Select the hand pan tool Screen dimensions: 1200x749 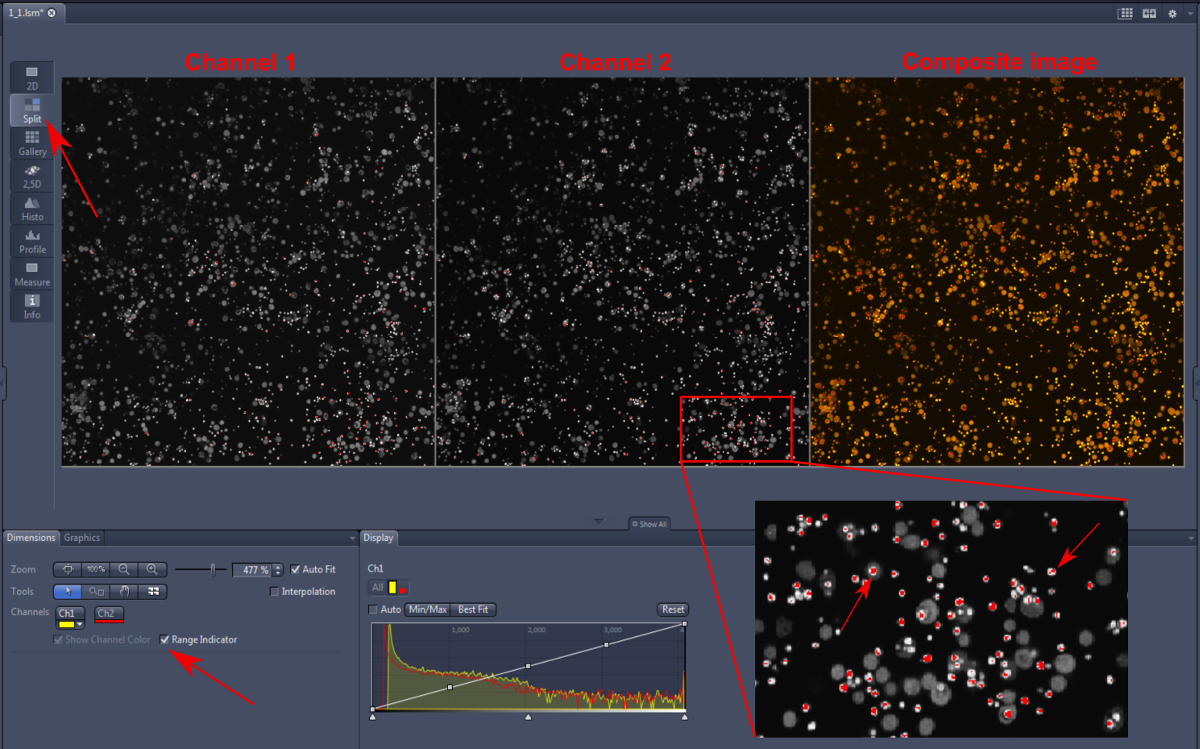(125, 591)
